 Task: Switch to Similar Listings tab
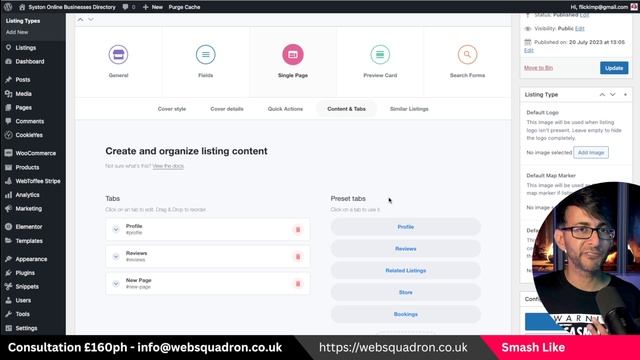pyautogui.click(x=409, y=109)
